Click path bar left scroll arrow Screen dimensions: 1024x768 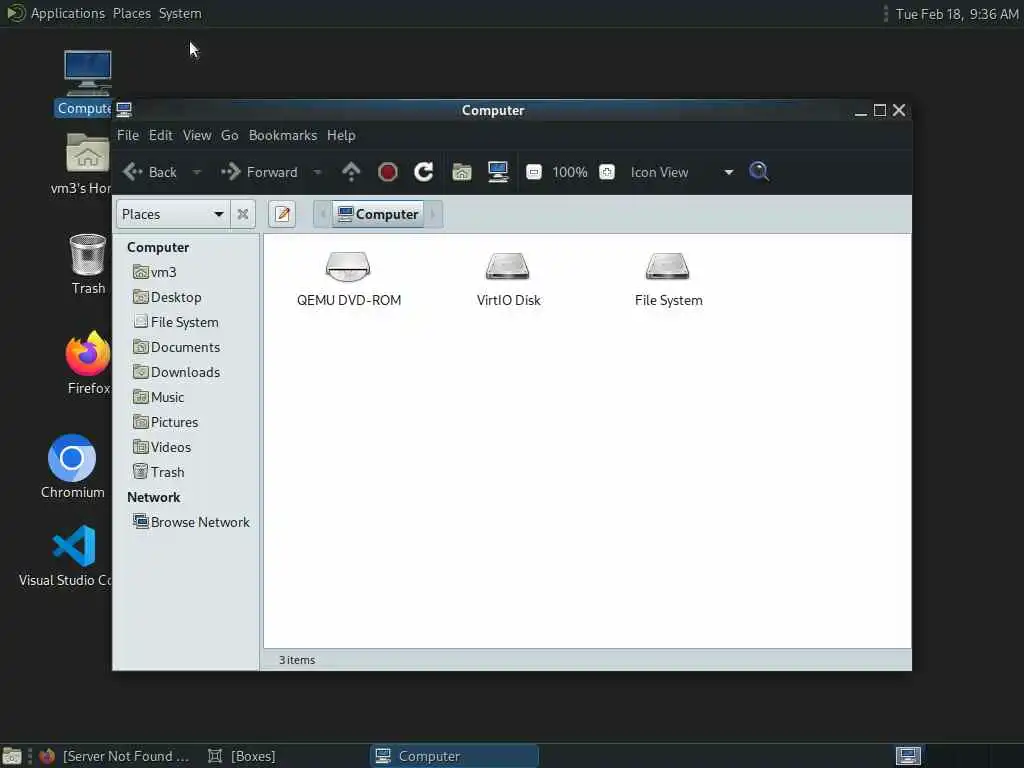323,214
